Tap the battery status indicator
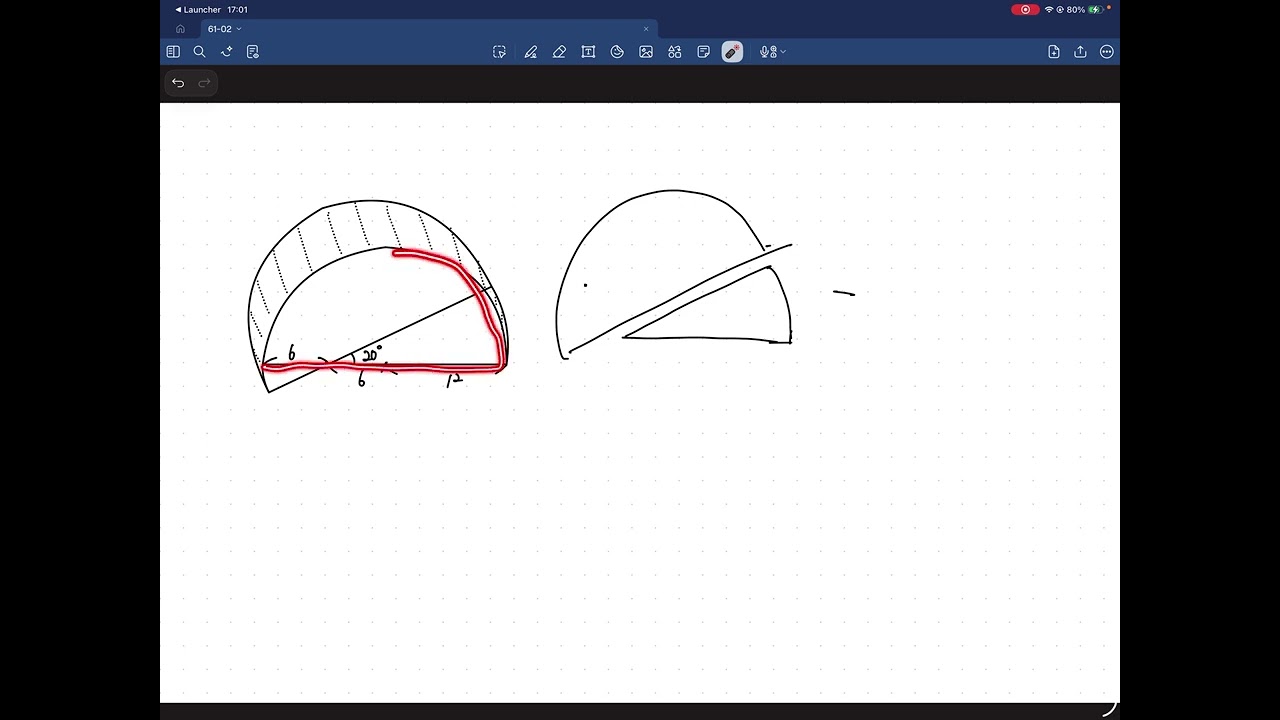 [1095, 10]
